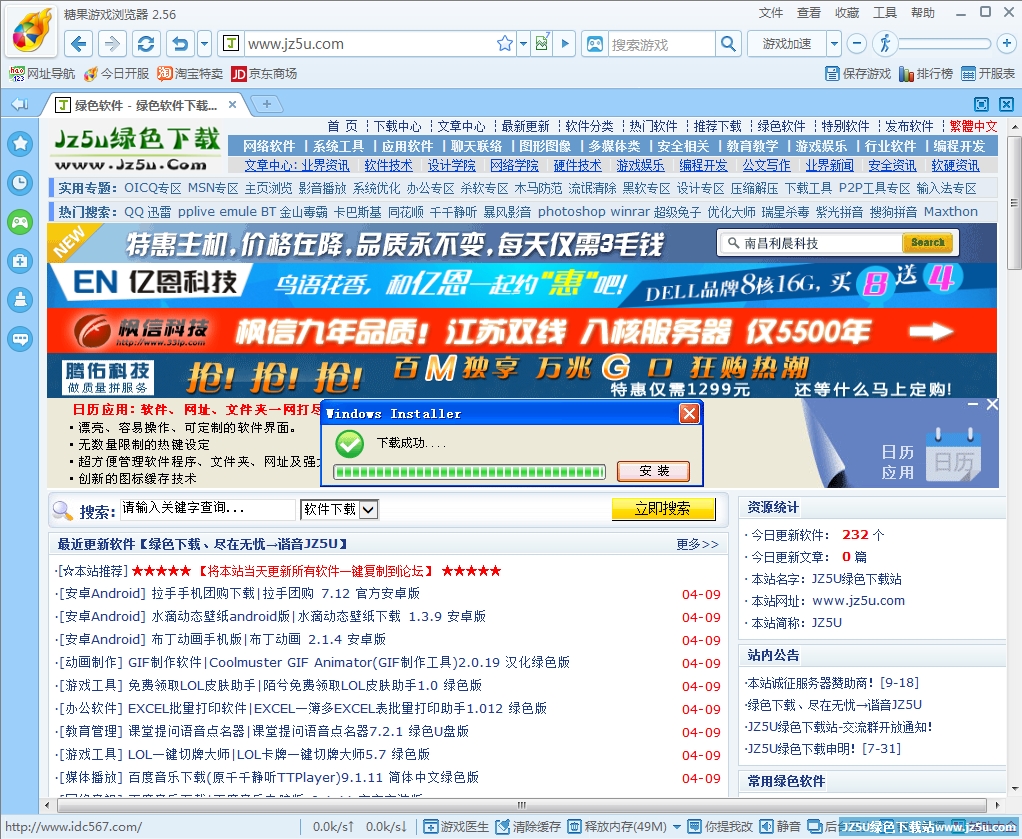Adjust the game speed slider
The width and height of the screenshot is (1022, 839).
(944, 44)
